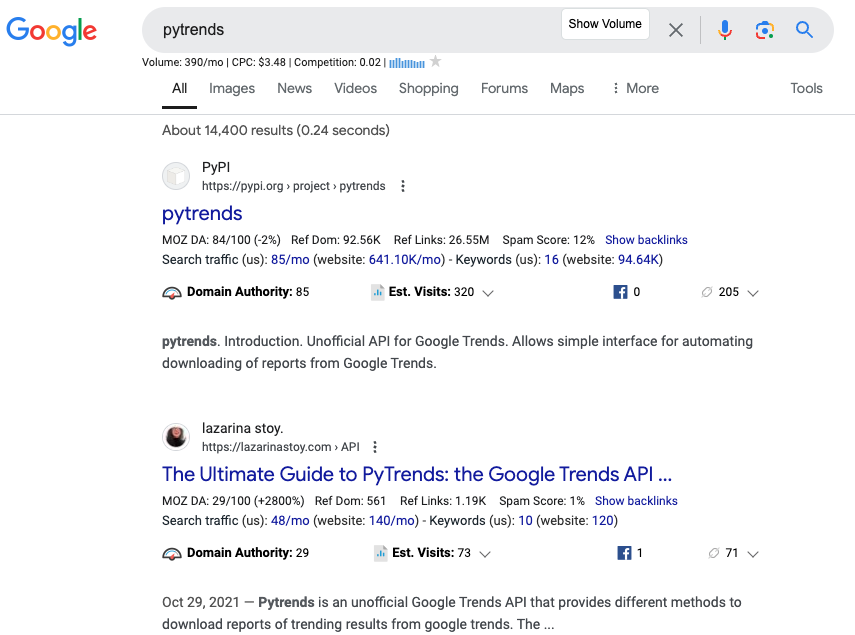The width and height of the screenshot is (855, 635).
Task: Click the lazarina stoy profile favicon
Action: [176, 437]
